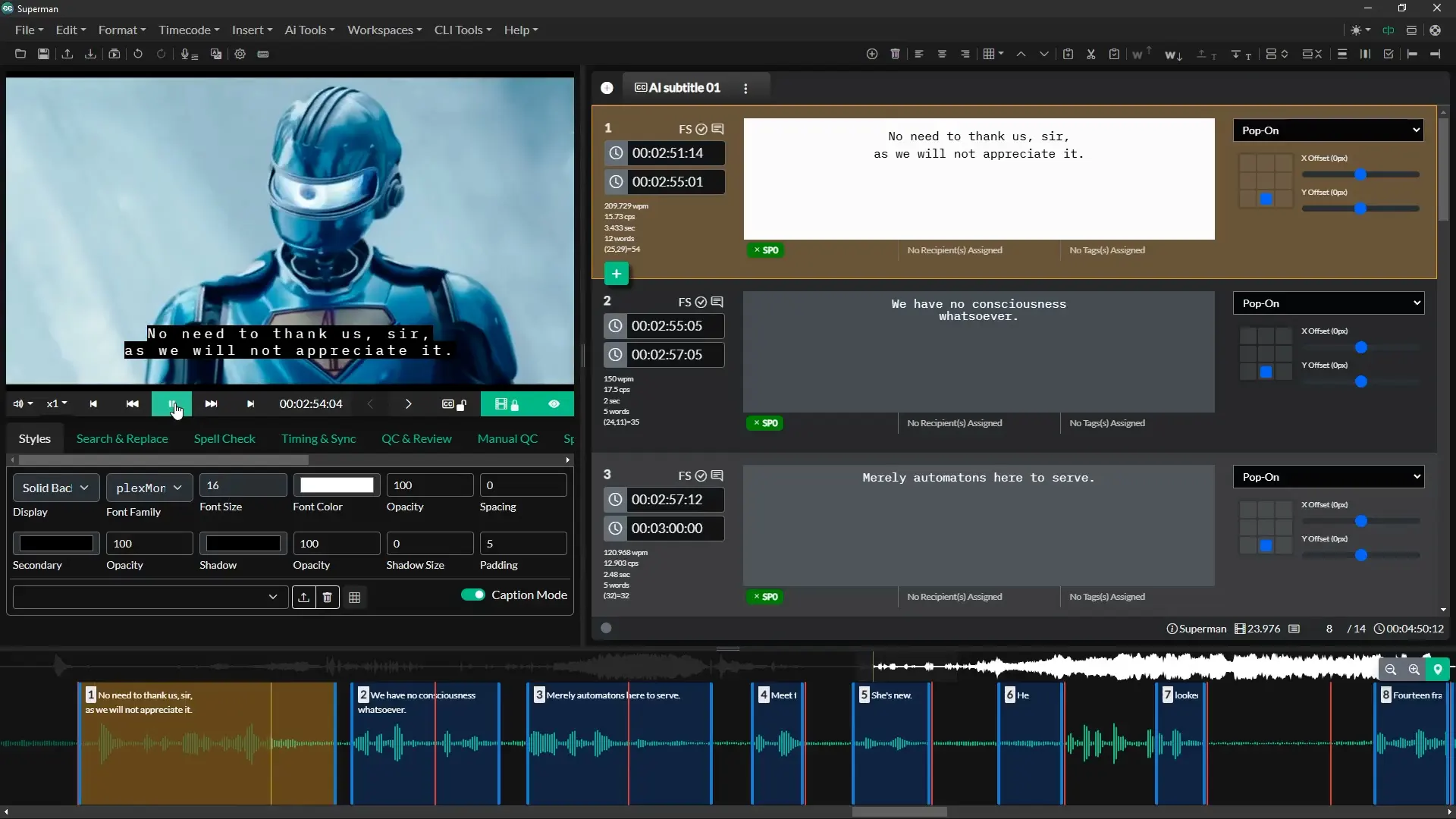The width and height of the screenshot is (1456, 819).
Task: Open the File menu
Action: pyautogui.click(x=29, y=30)
